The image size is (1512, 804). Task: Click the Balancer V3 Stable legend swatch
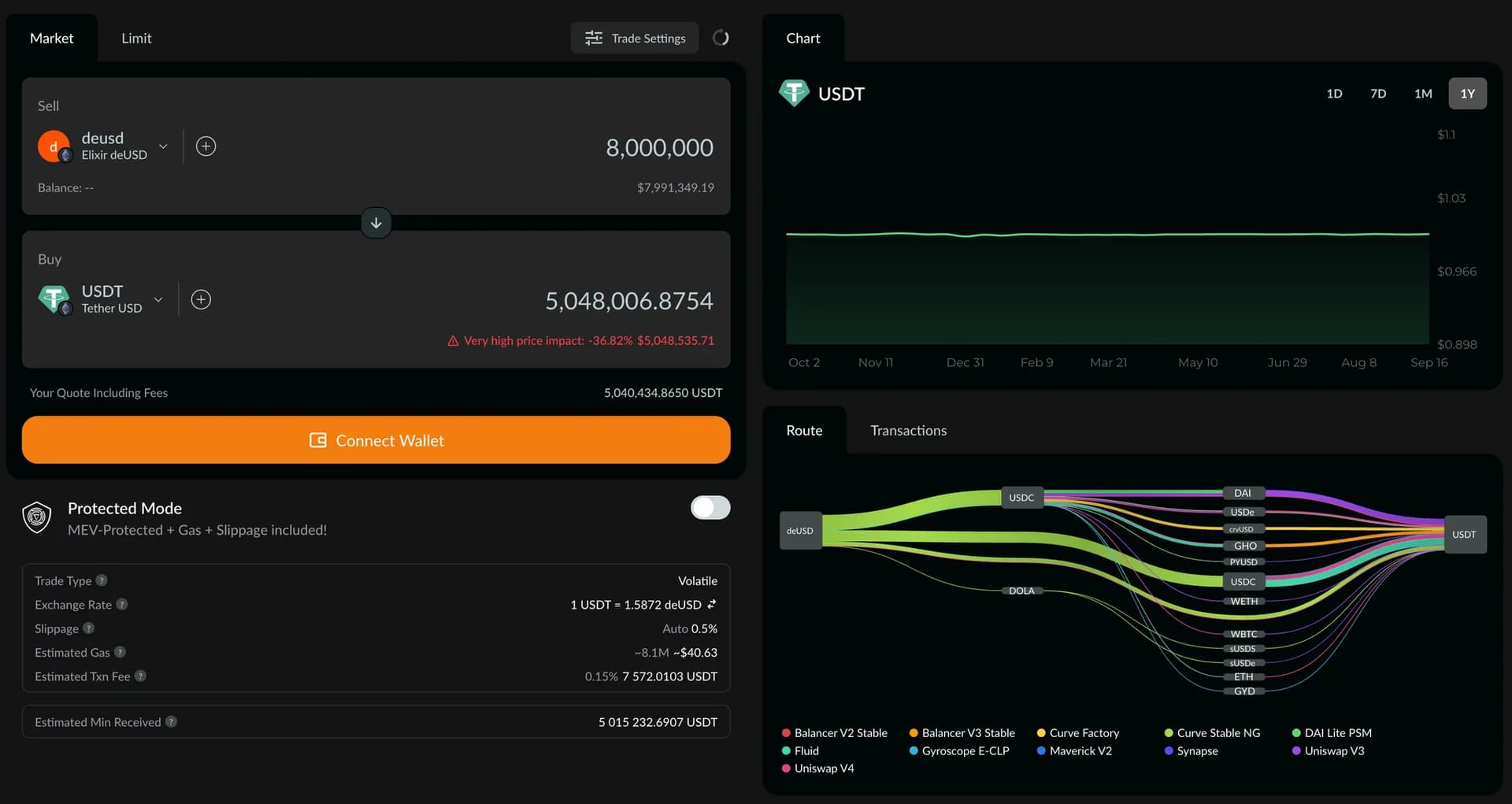pyautogui.click(x=913, y=733)
